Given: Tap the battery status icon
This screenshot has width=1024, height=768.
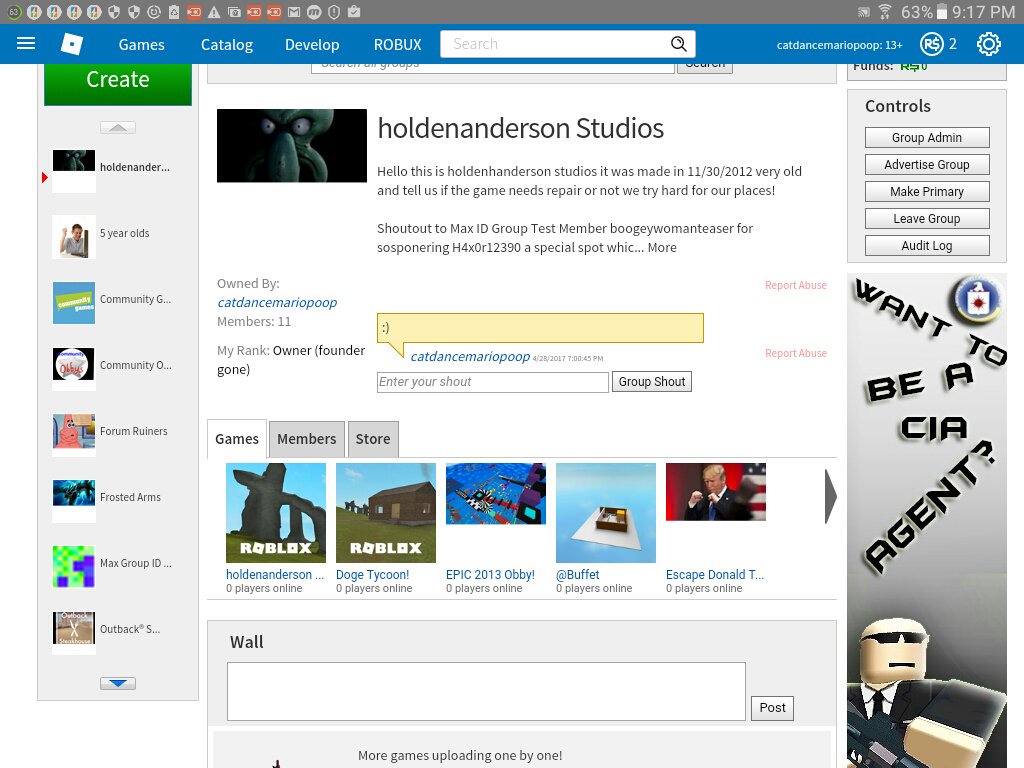Looking at the screenshot, I should click(942, 12).
